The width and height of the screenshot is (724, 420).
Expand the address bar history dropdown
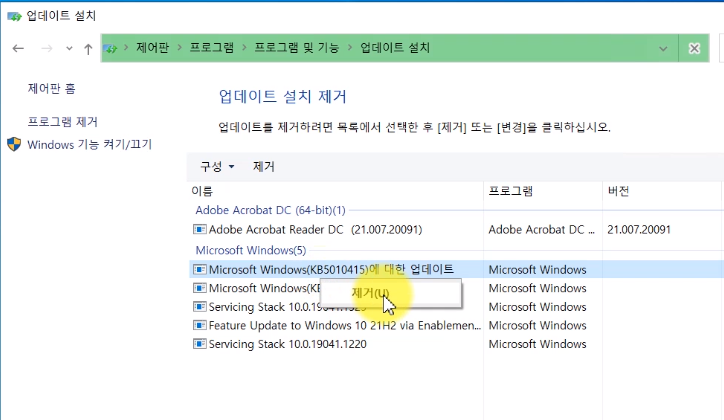click(663, 48)
